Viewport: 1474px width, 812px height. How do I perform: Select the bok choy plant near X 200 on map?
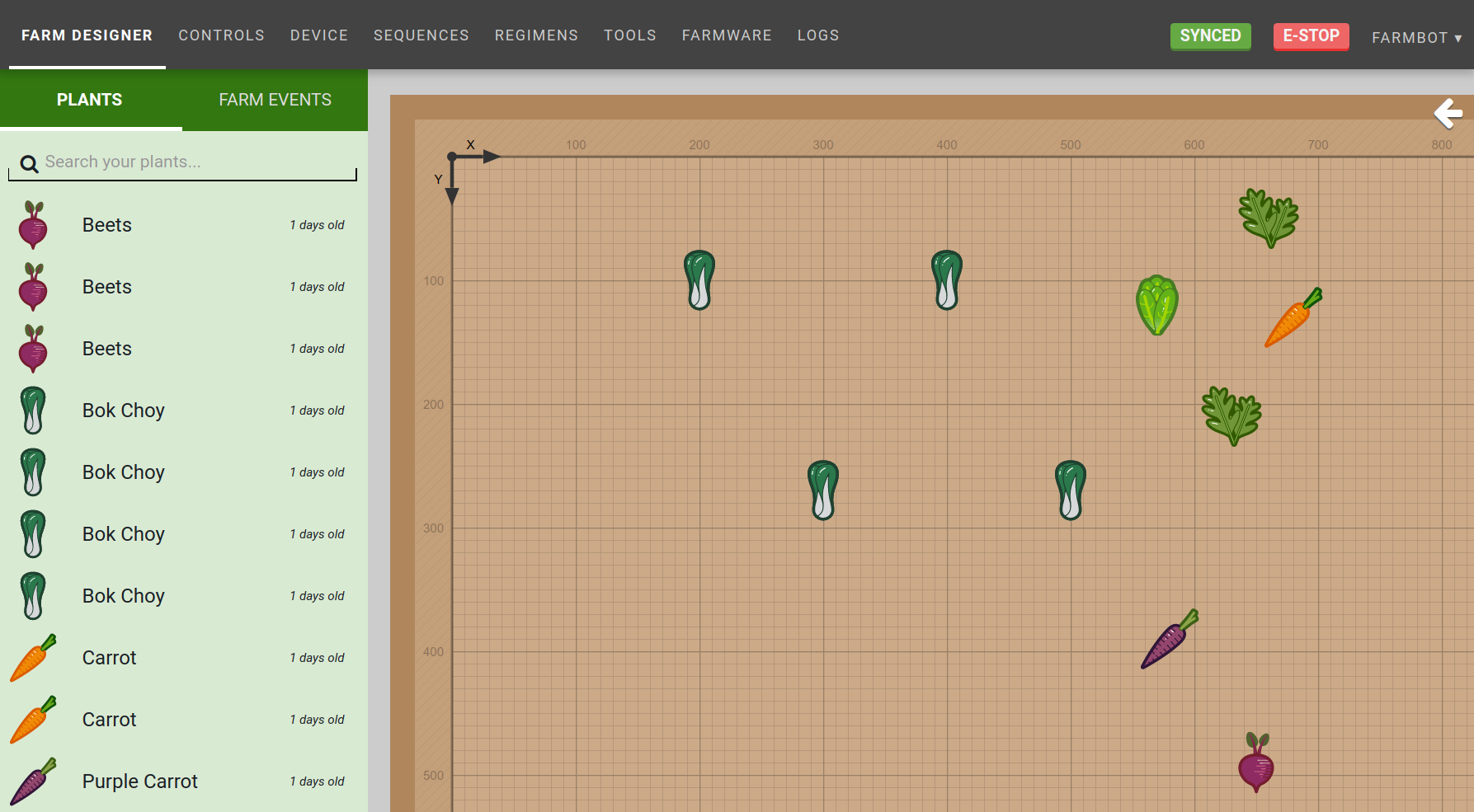coord(699,280)
